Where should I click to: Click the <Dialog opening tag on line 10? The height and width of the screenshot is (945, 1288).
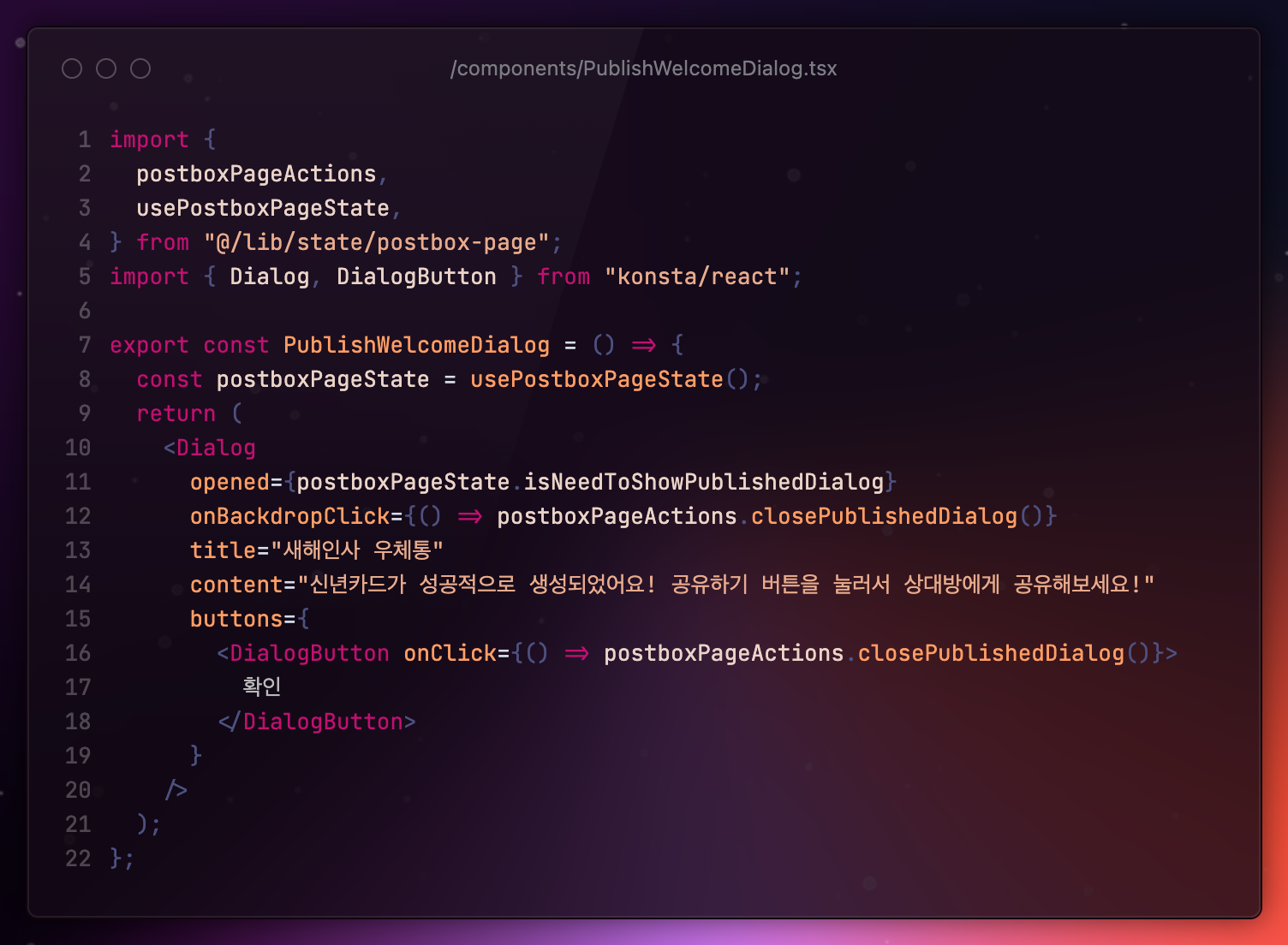[x=210, y=448]
